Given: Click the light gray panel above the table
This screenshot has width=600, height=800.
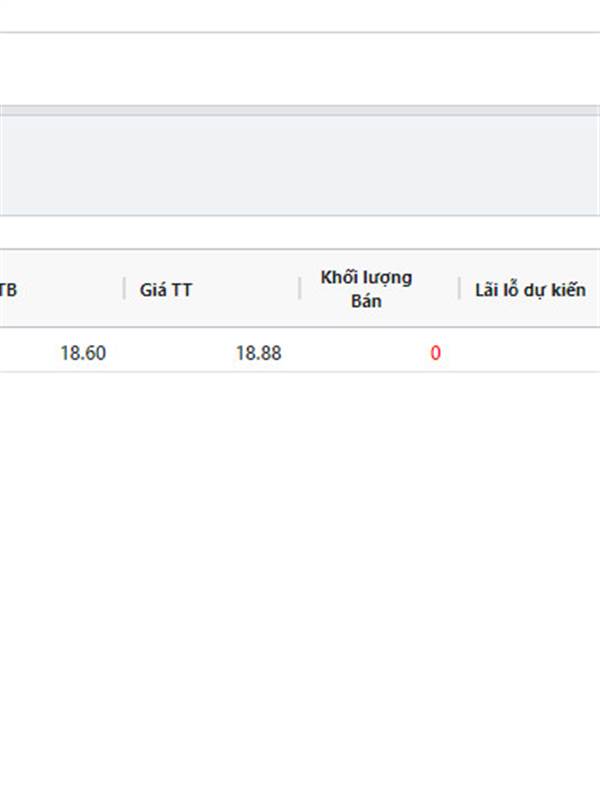Looking at the screenshot, I should click(x=300, y=165).
